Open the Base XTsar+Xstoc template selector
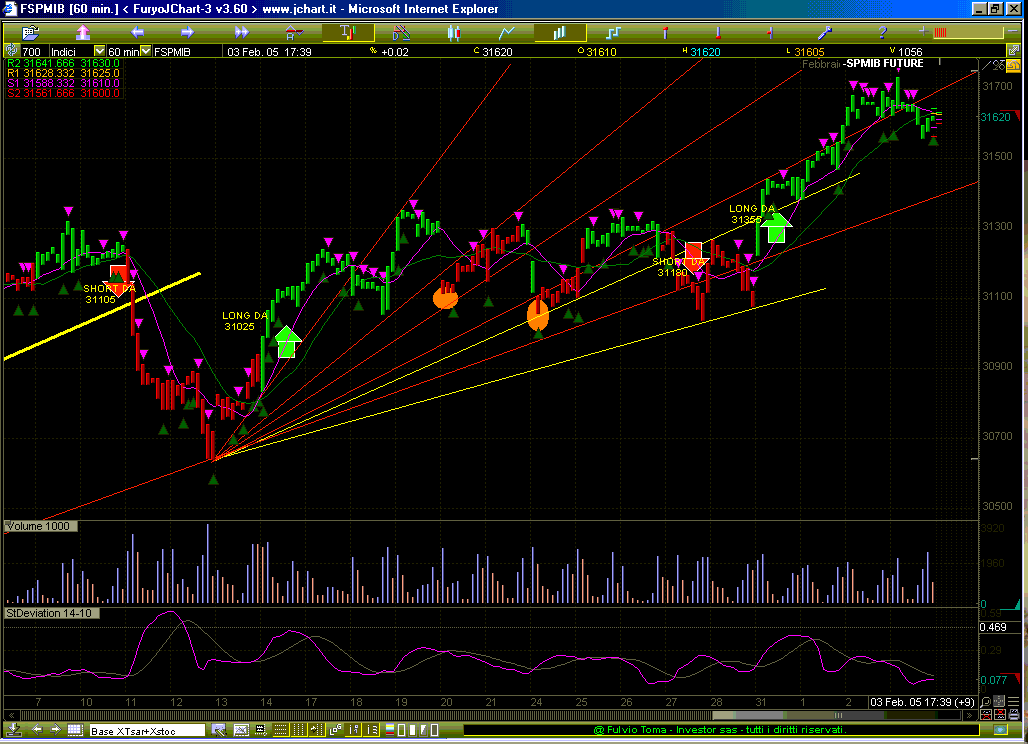This screenshot has width=1028, height=744. 147,731
